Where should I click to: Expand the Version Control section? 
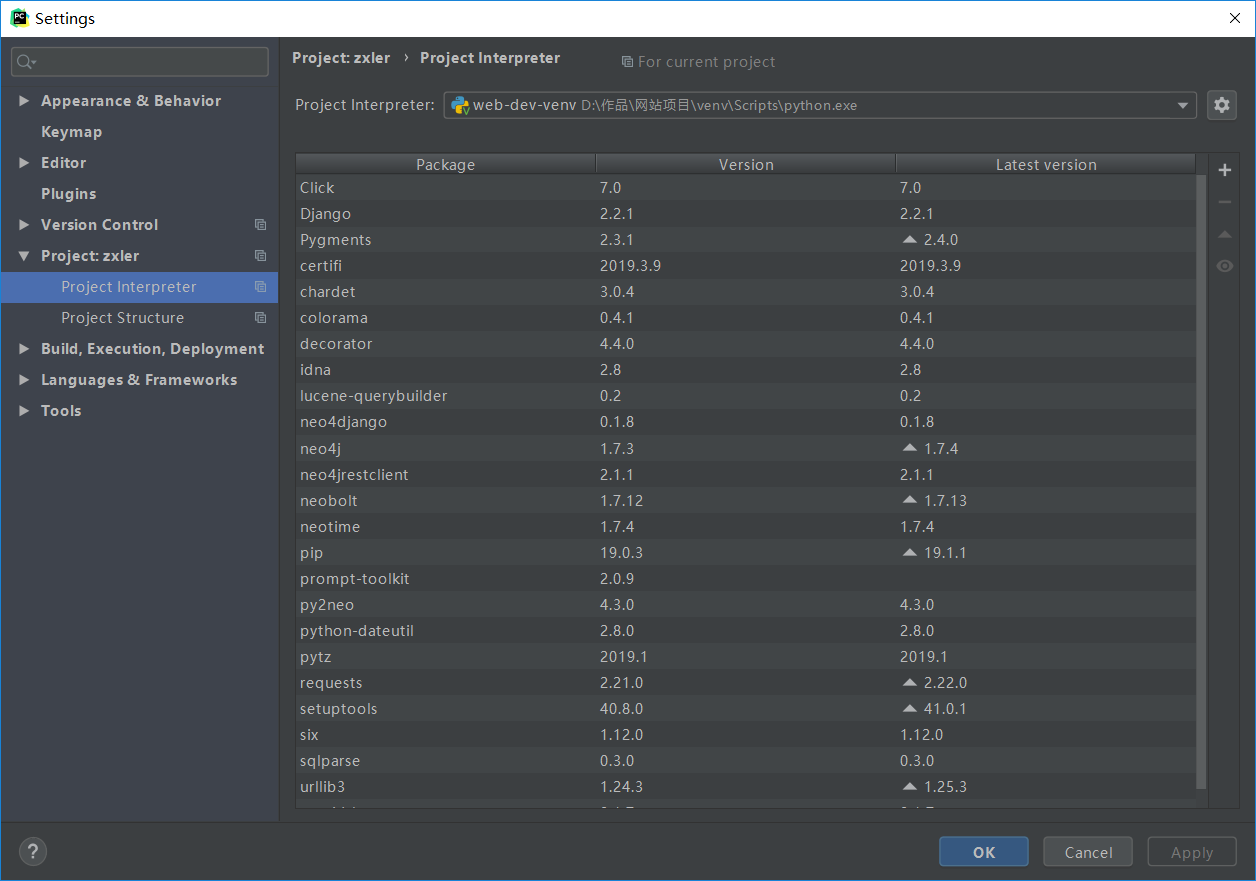coord(24,225)
